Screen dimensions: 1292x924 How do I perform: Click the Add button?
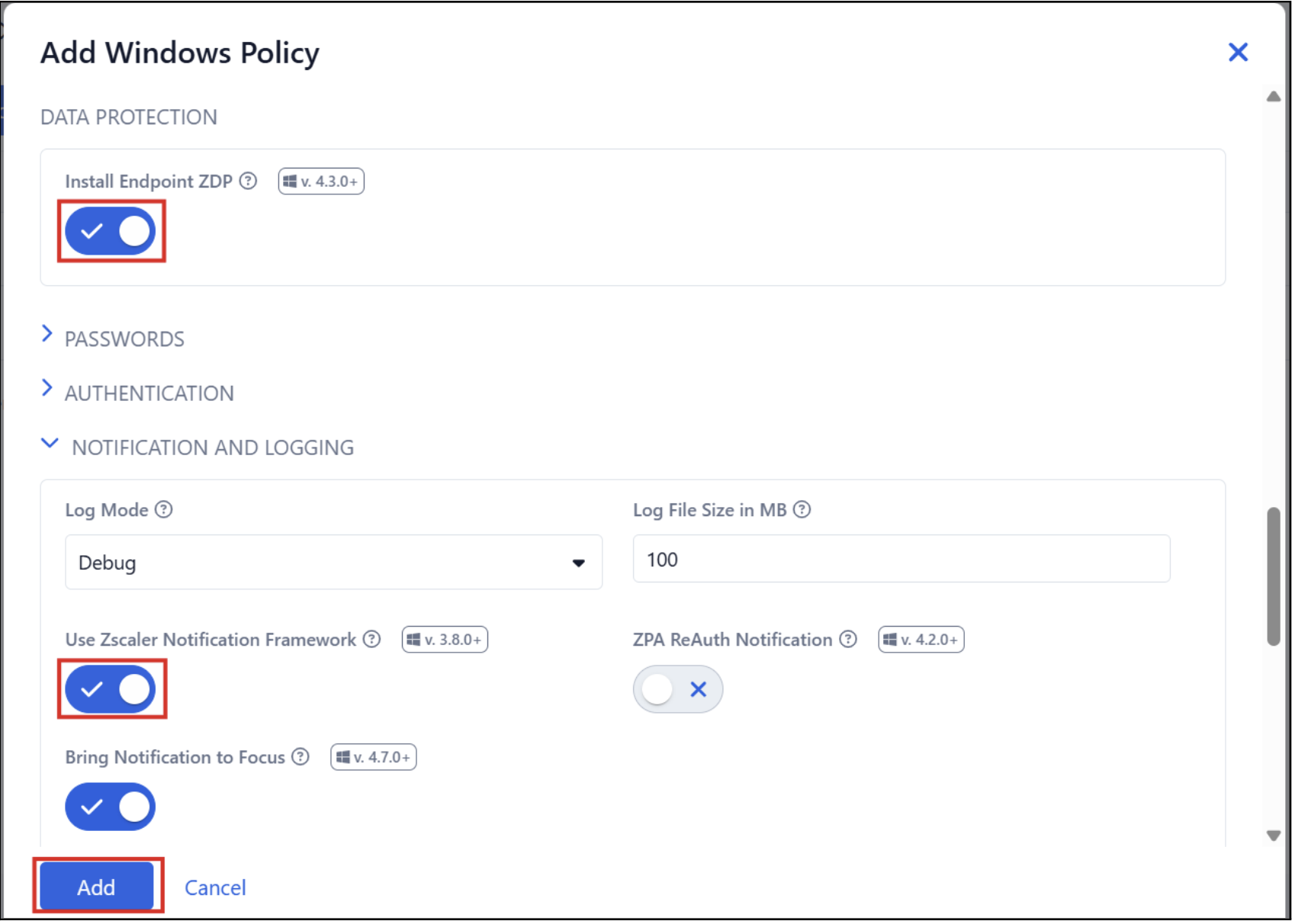click(97, 887)
